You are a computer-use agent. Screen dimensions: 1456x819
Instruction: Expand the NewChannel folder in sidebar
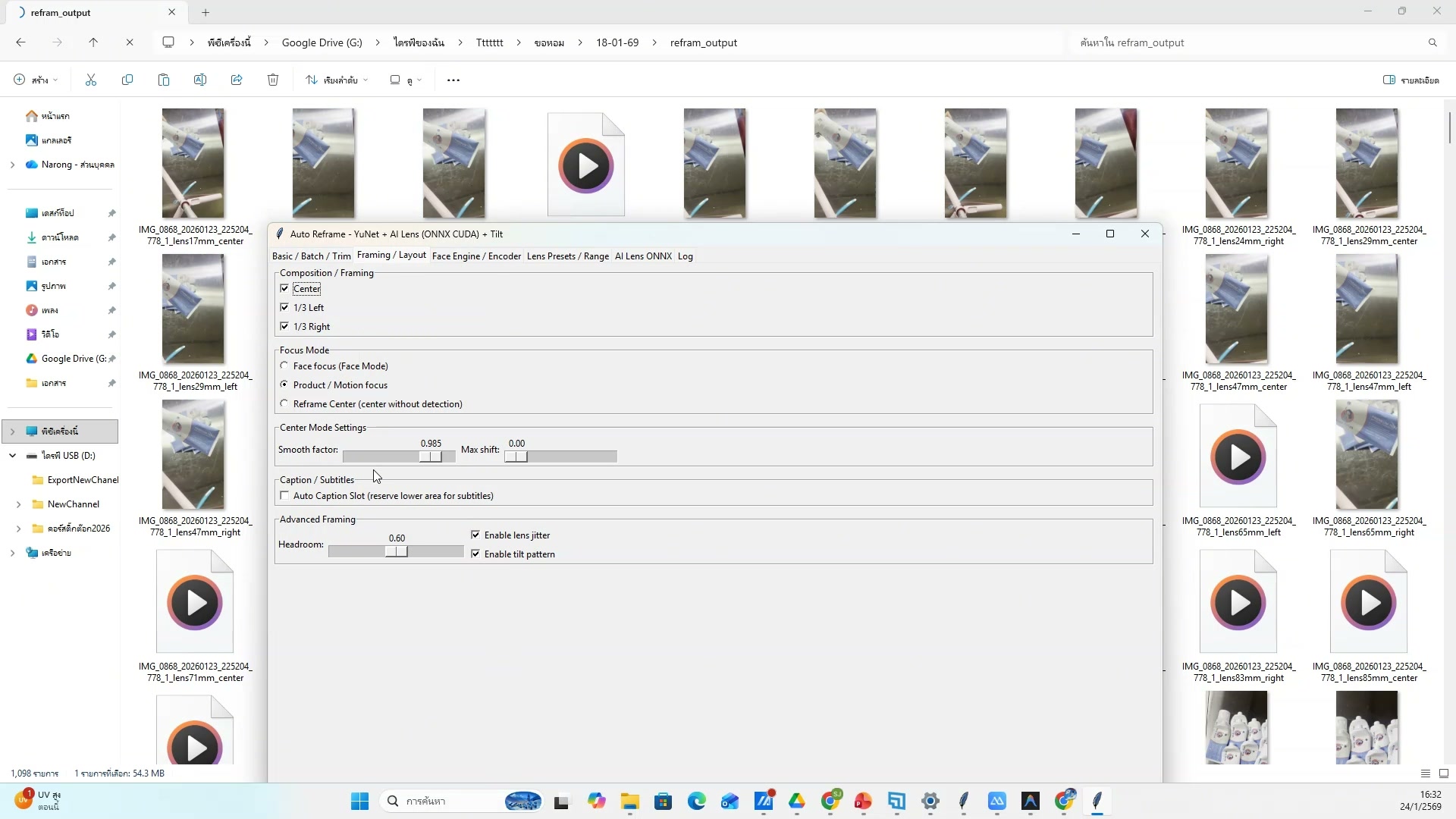[x=18, y=504]
